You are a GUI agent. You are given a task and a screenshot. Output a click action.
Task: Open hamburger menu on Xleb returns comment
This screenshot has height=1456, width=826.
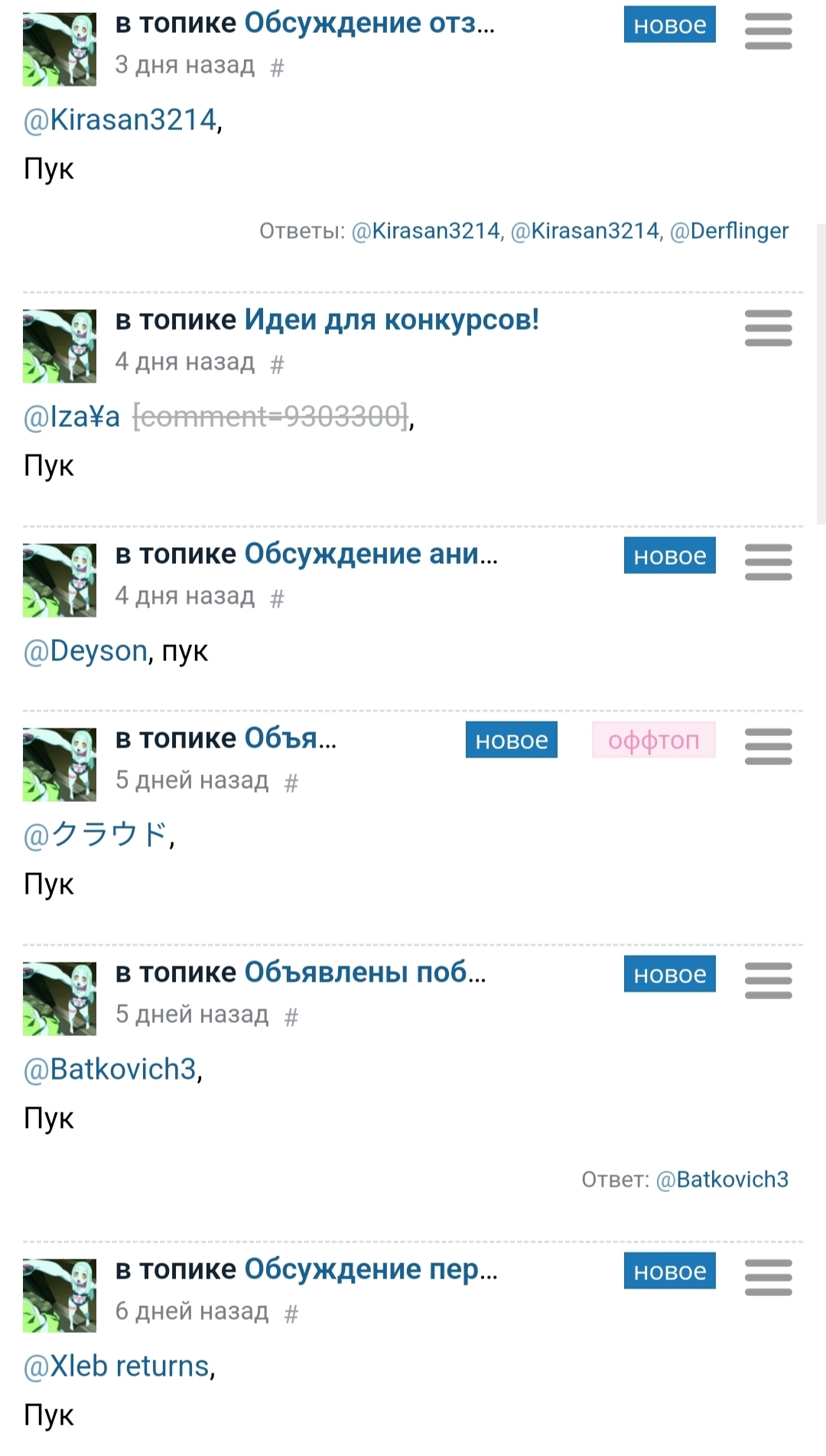768,1278
